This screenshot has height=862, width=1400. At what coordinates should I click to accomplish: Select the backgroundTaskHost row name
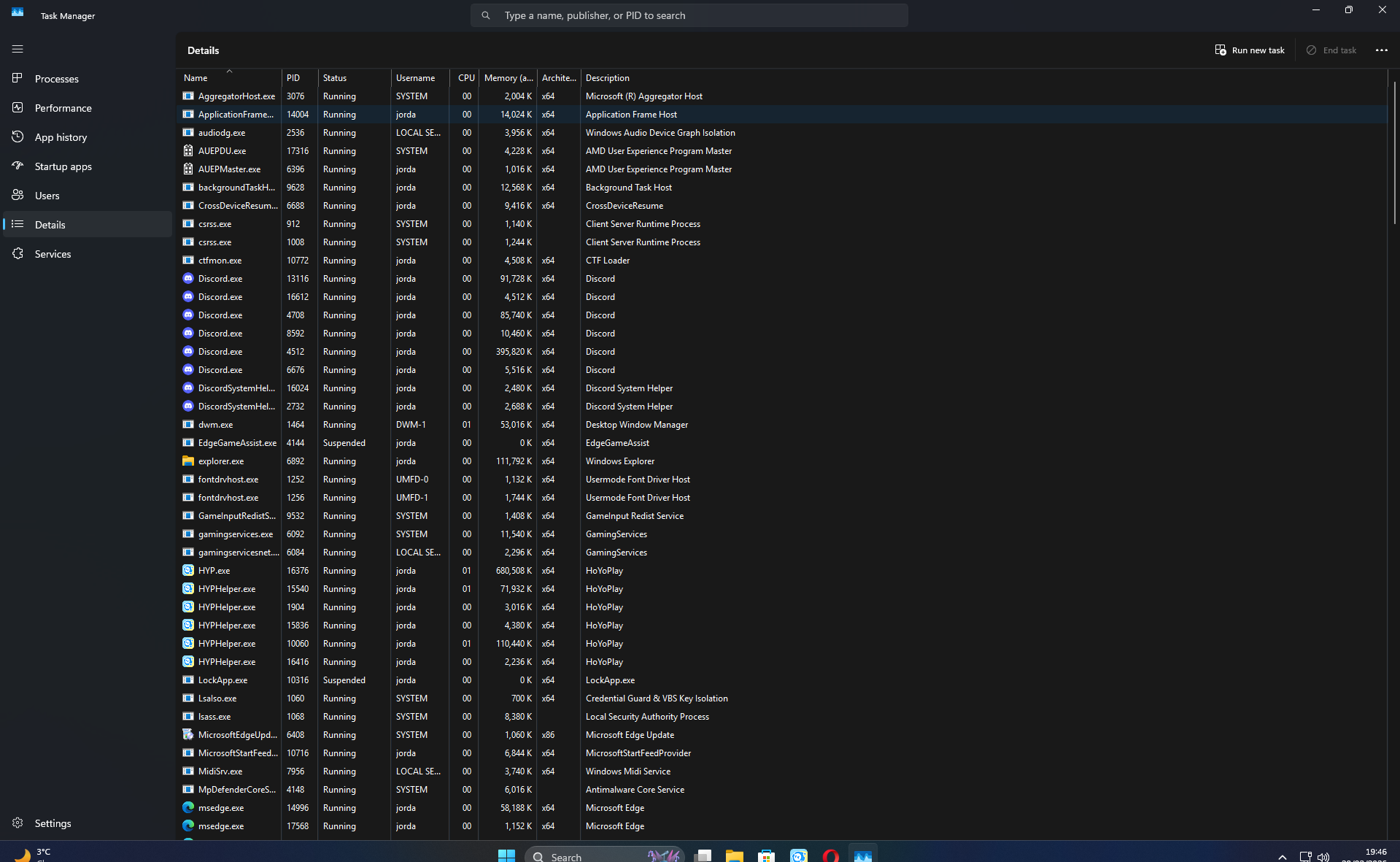(236, 188)
